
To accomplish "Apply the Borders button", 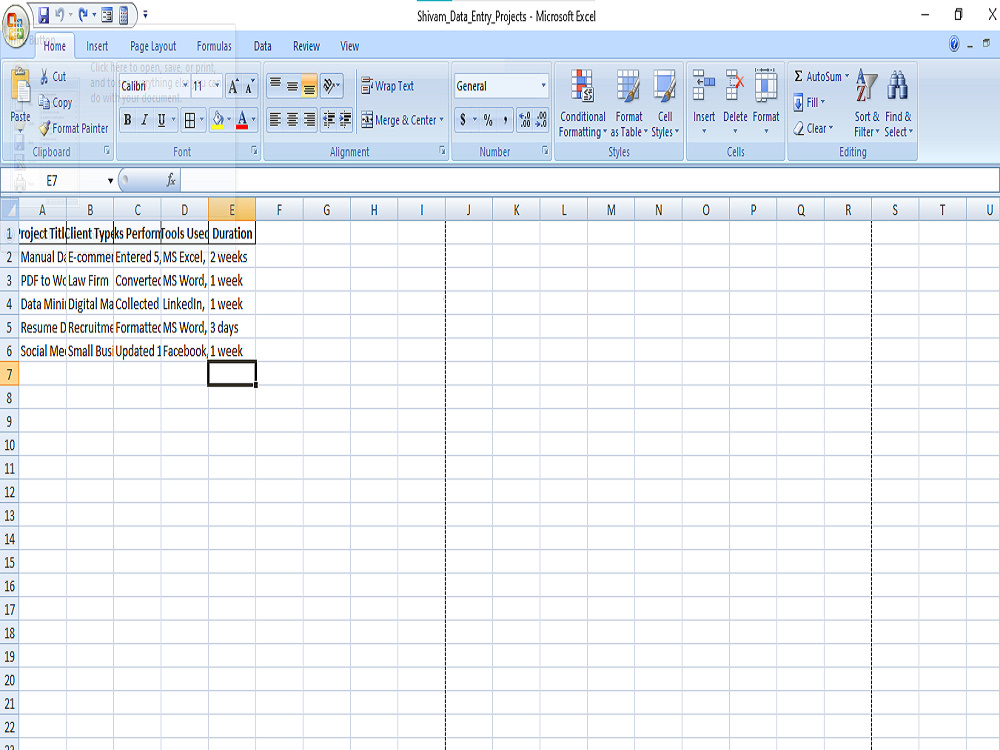I will (189, 120).
